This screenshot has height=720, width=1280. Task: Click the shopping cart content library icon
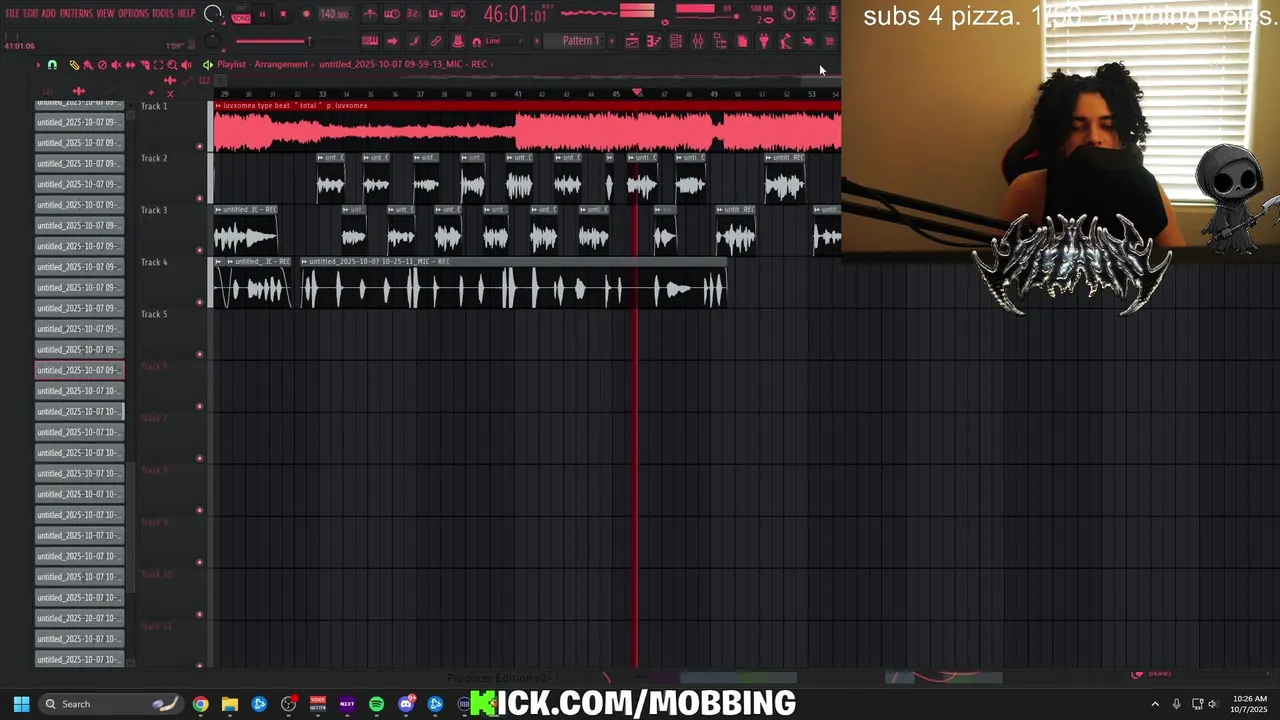[x=829, y=41]
